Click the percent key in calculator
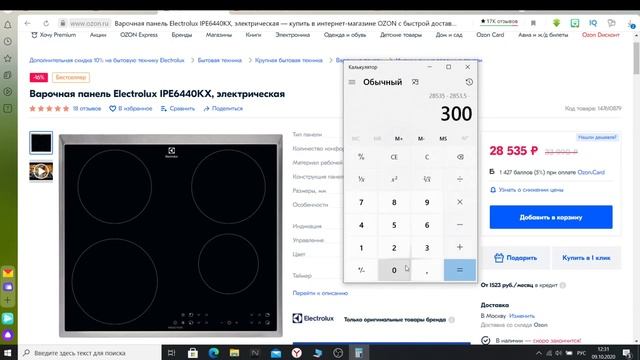Viewport: 640px width, 360px height. point(361,157)
